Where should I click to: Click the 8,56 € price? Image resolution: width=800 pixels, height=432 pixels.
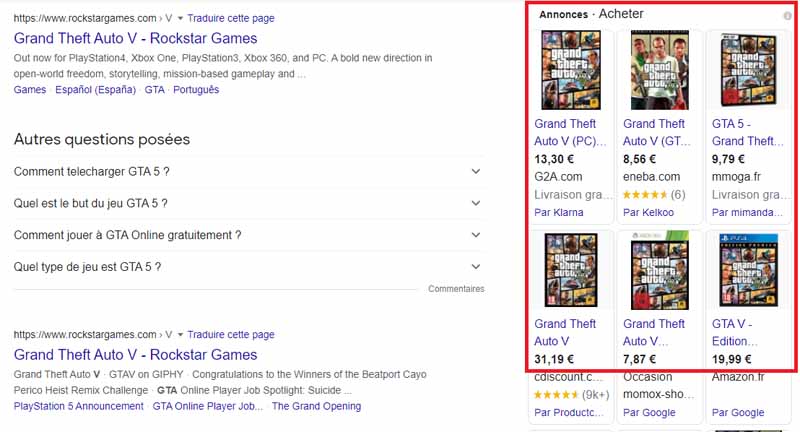pos(639,159)
